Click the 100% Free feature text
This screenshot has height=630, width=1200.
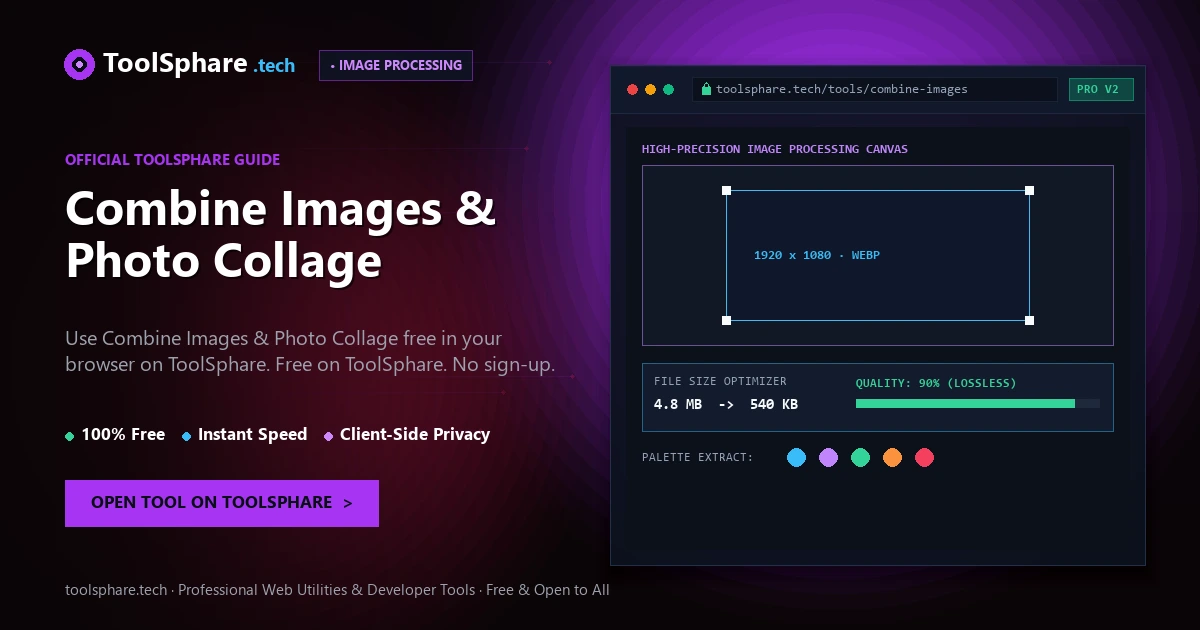coord(123,434)
